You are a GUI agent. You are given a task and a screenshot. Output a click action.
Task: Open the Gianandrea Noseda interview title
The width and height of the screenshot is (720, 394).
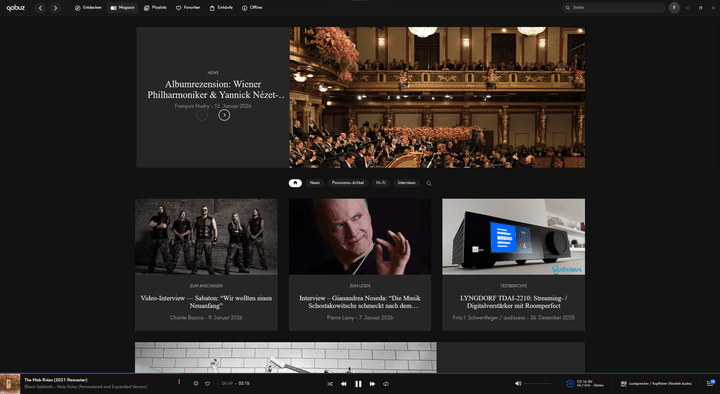coord(360,302)
